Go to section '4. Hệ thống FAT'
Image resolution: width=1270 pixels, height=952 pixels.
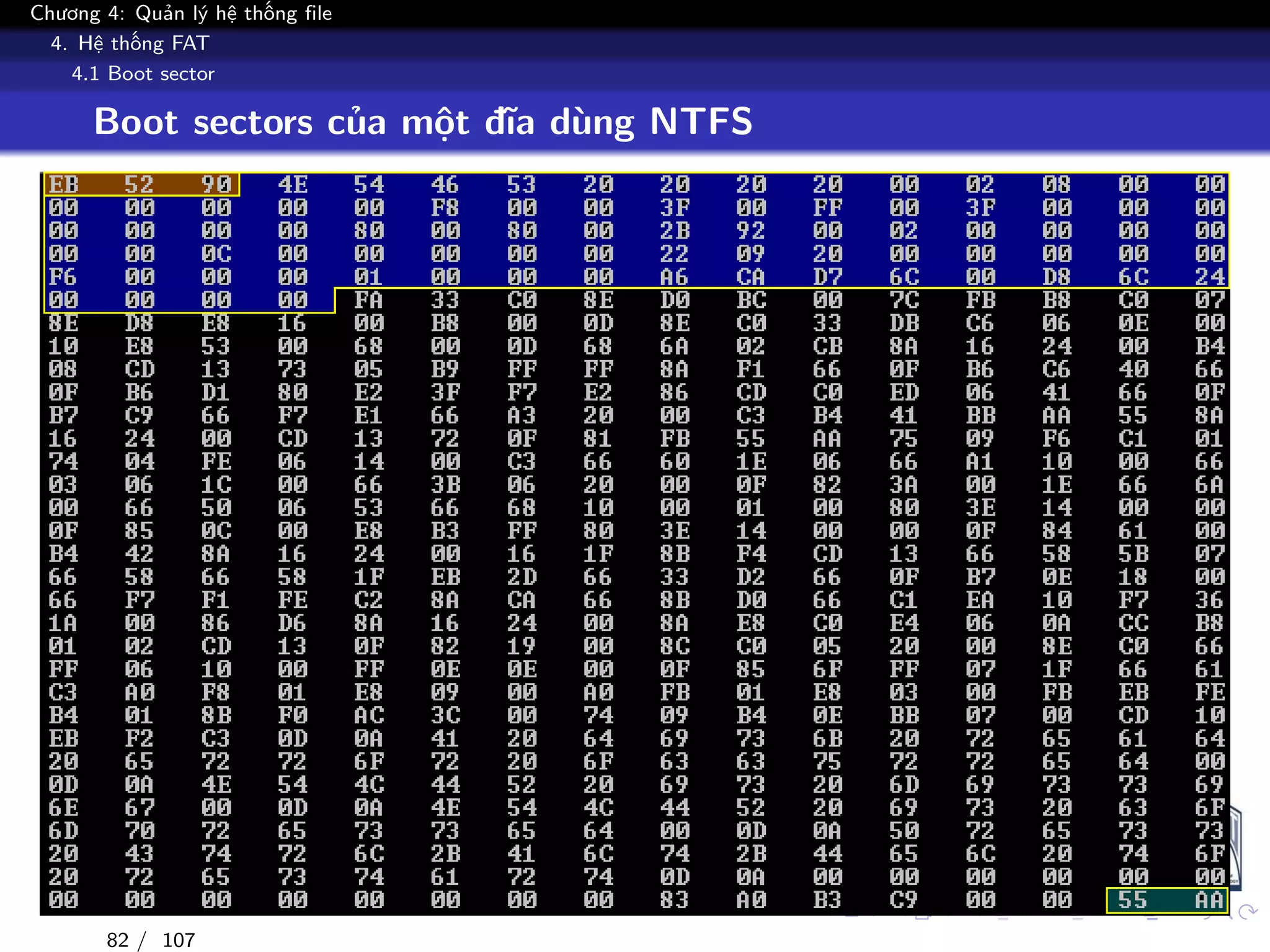pyautogui.click(x=130, y=43)
